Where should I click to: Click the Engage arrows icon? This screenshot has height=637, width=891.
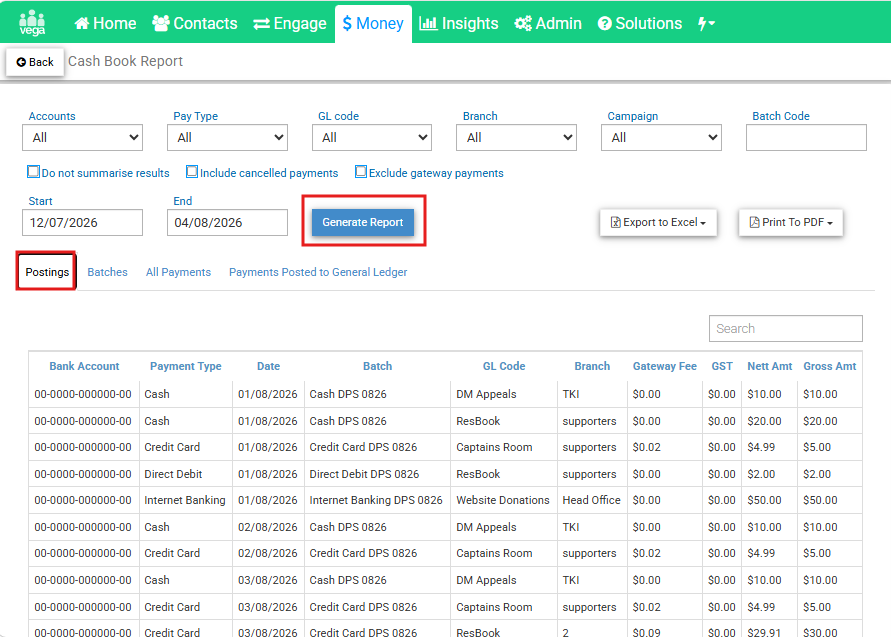coord(261,24)
